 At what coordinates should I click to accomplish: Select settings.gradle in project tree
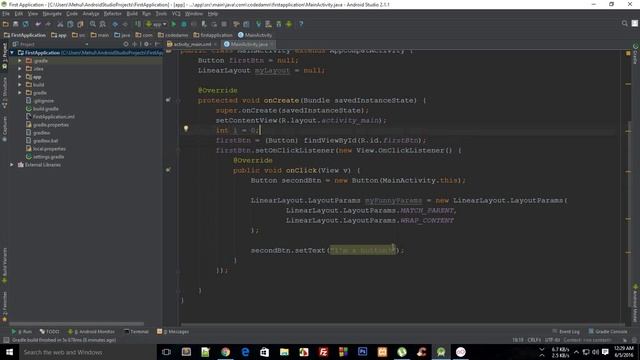click(x=45, y=157)
